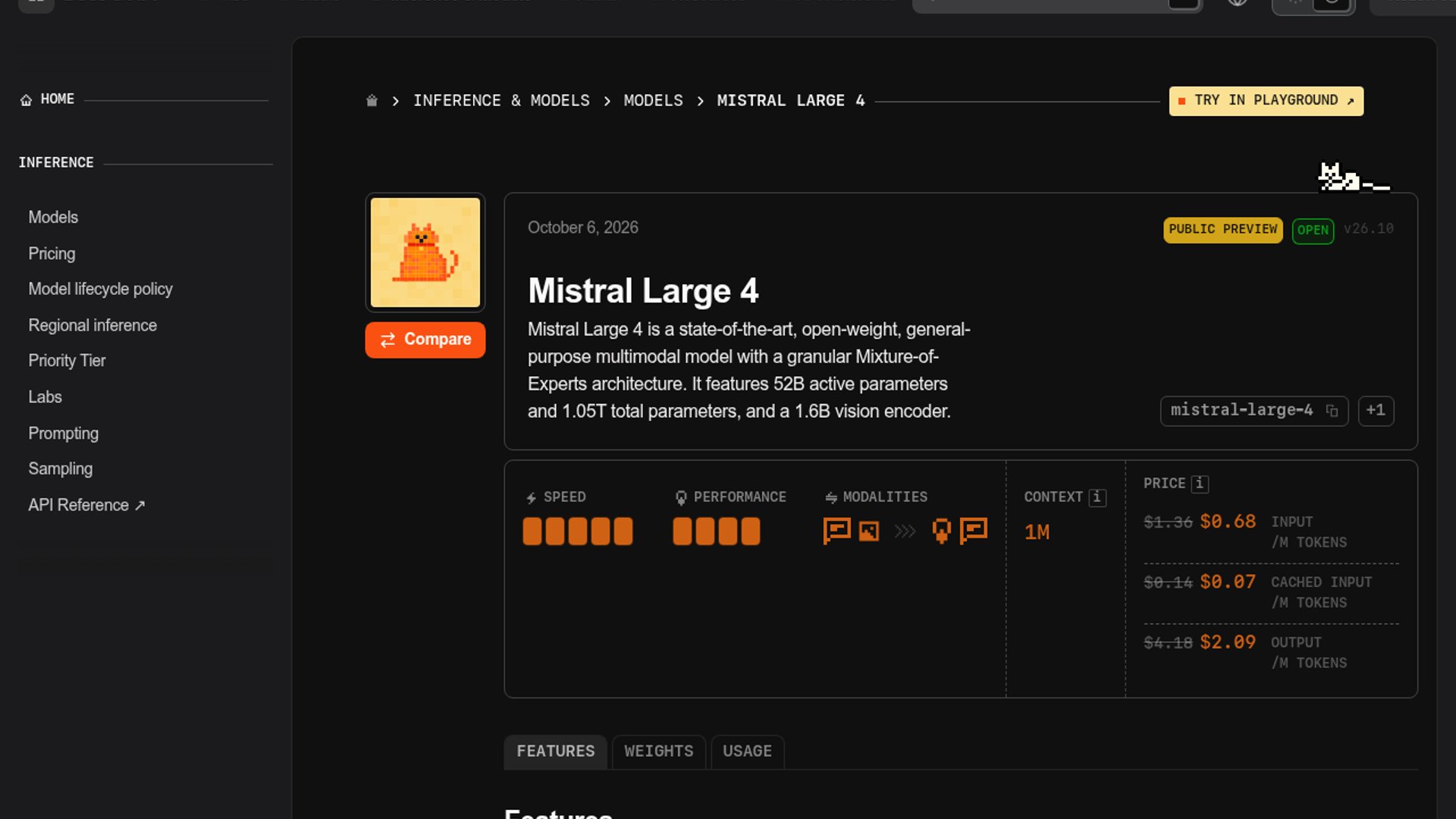Open the Priority Tier page
This screenshot has height=819, width=1456.
pyautogui.click(x=67, y=361)
